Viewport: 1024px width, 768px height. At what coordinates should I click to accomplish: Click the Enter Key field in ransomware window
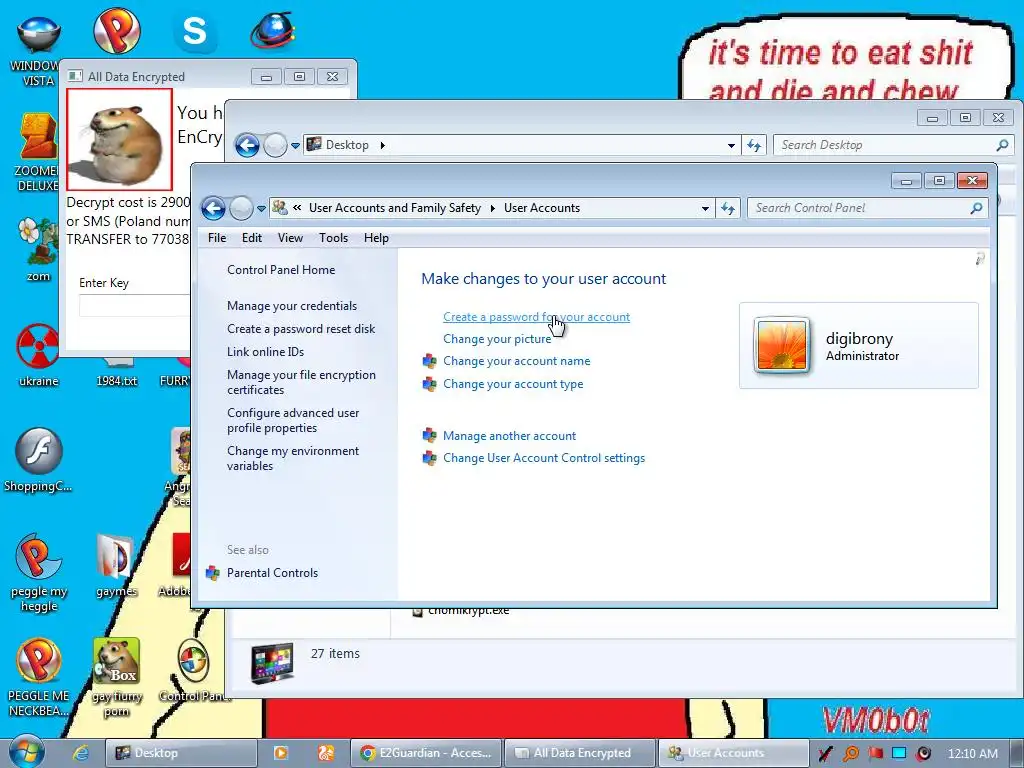(135, 305)
